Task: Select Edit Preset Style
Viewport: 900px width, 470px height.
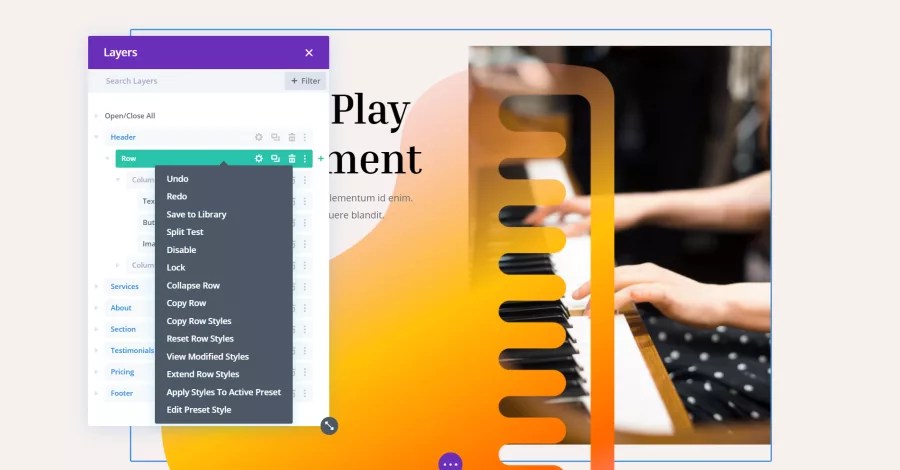Action: click(199, 410)
